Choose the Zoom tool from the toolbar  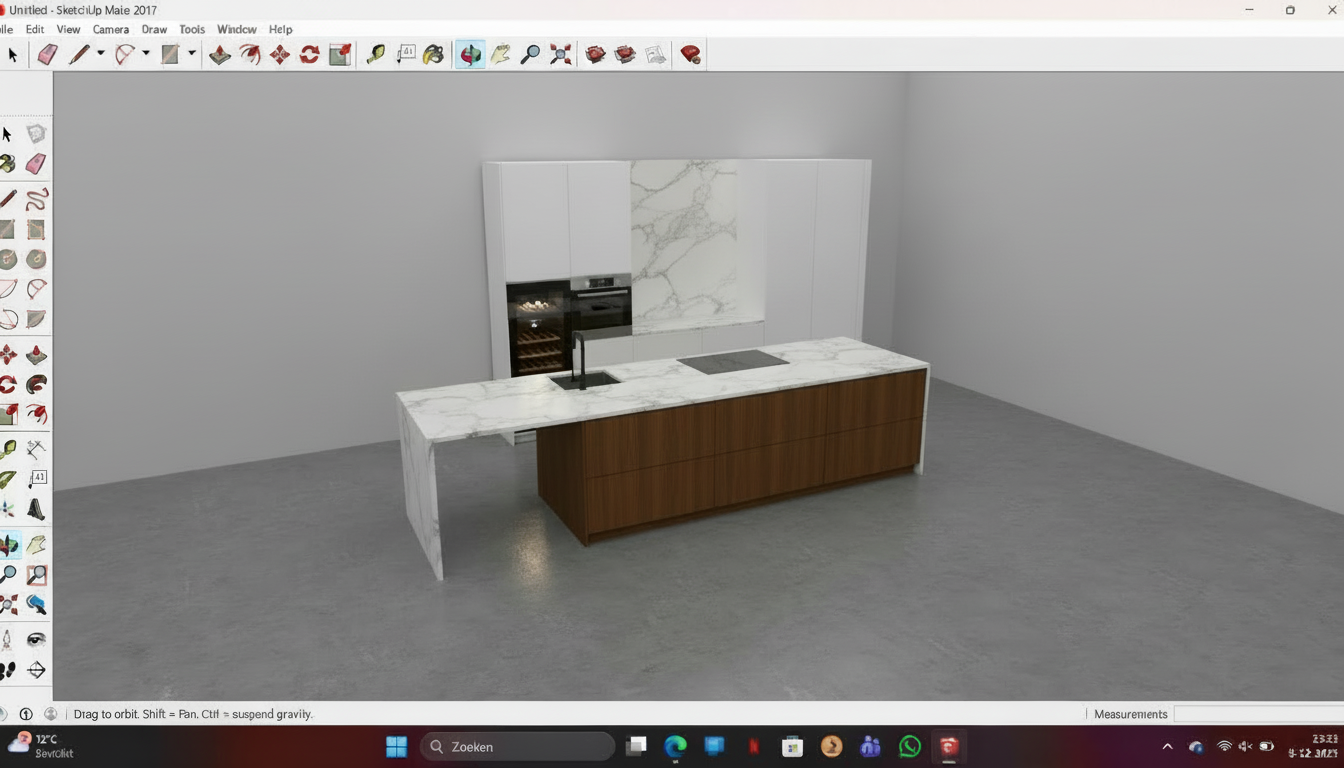[x=530, y=55]
